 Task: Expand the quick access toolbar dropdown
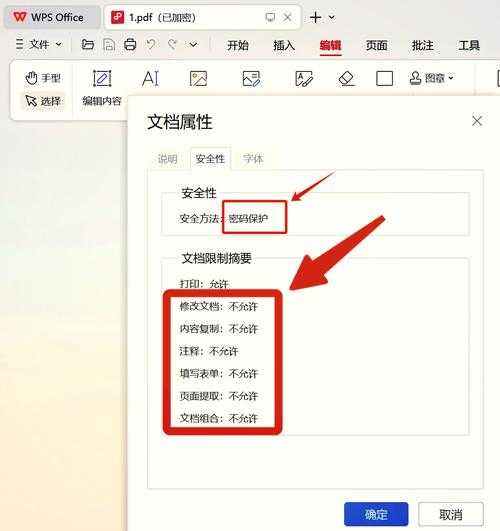pos(193,44)
